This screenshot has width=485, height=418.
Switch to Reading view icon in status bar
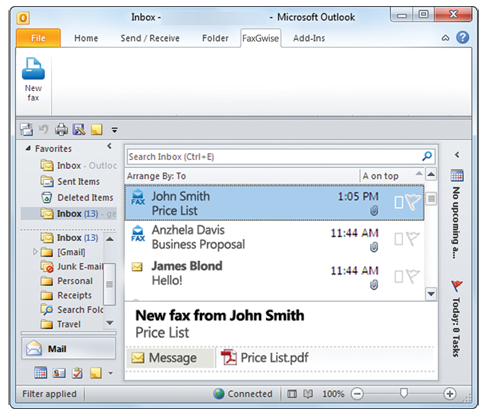click(x=308, y=394)
